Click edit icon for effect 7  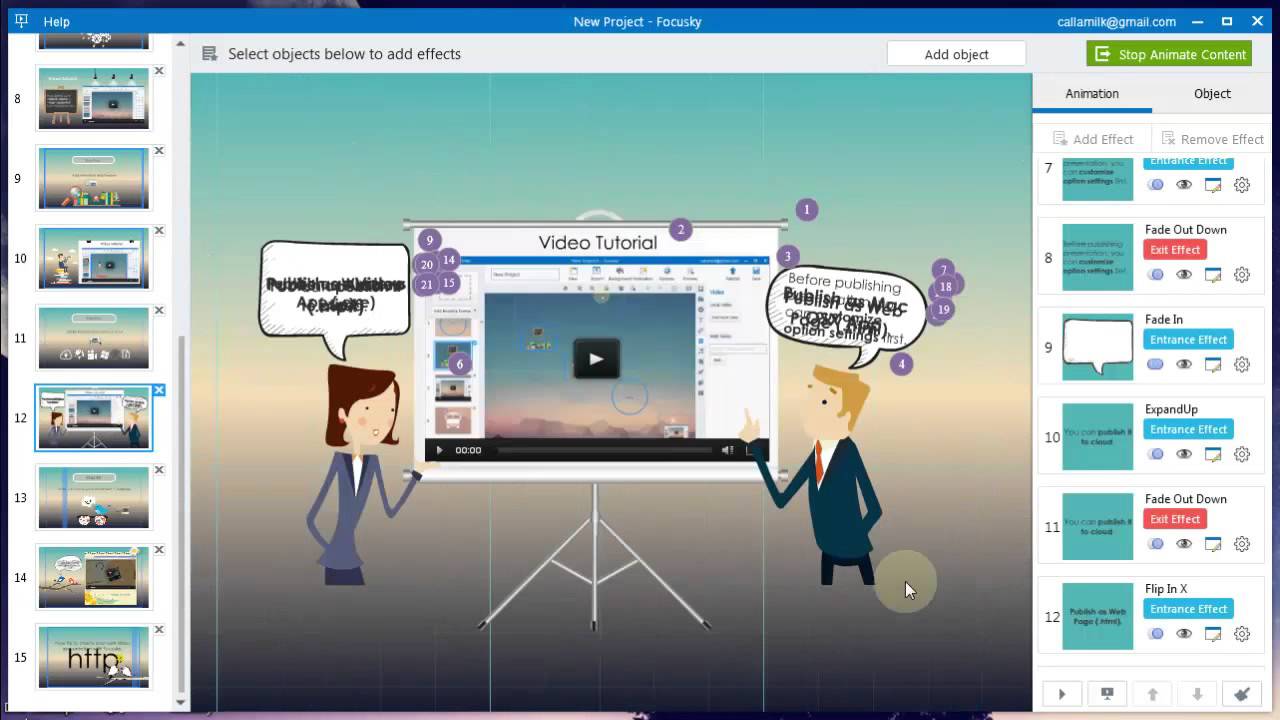click(x=1213, y=185)
